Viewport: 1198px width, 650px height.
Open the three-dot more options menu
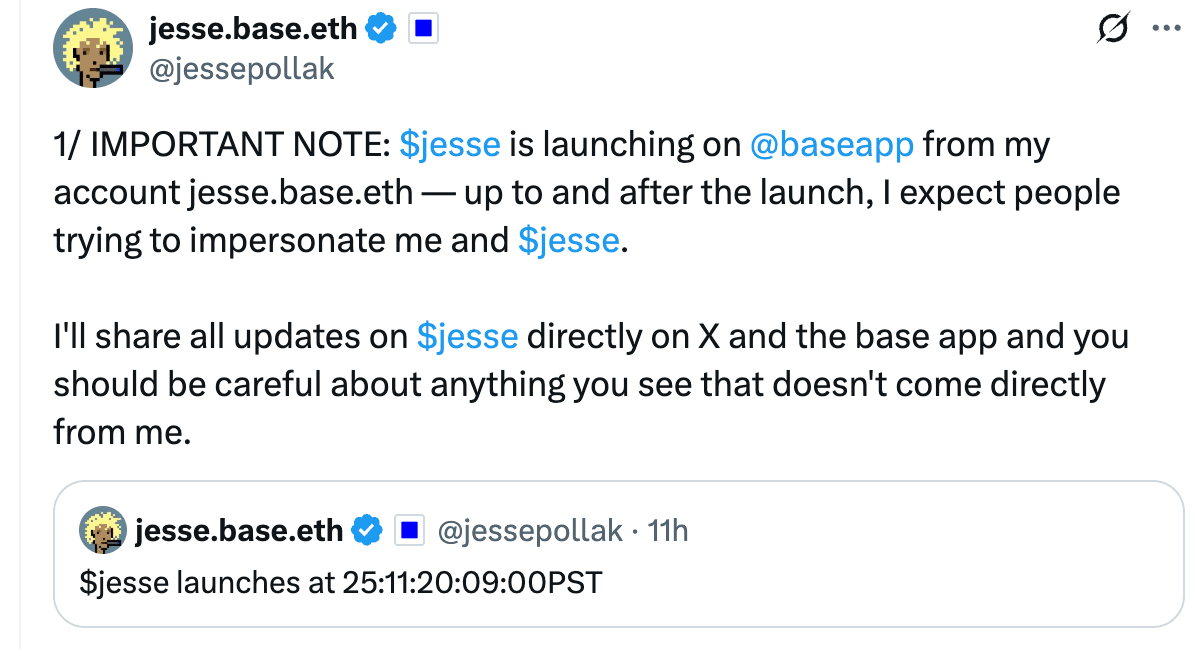click(1167, 29)
